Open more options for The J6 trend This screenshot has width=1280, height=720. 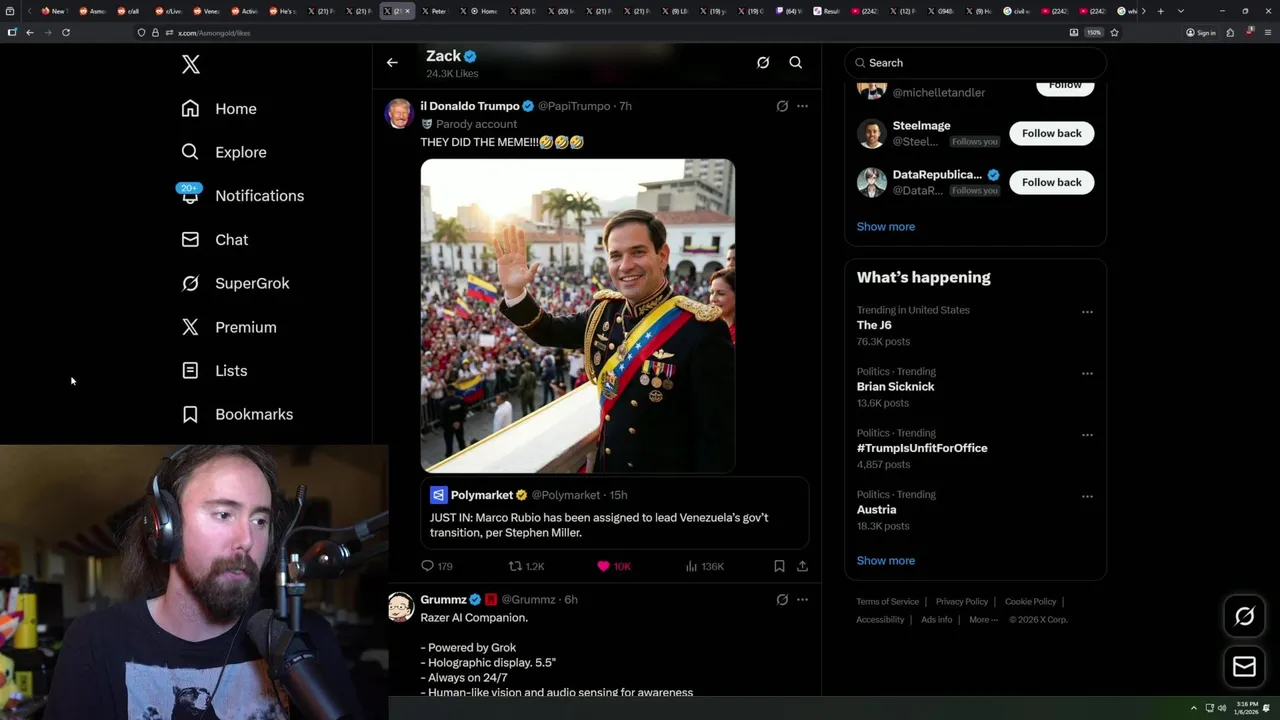(1087, 312)
